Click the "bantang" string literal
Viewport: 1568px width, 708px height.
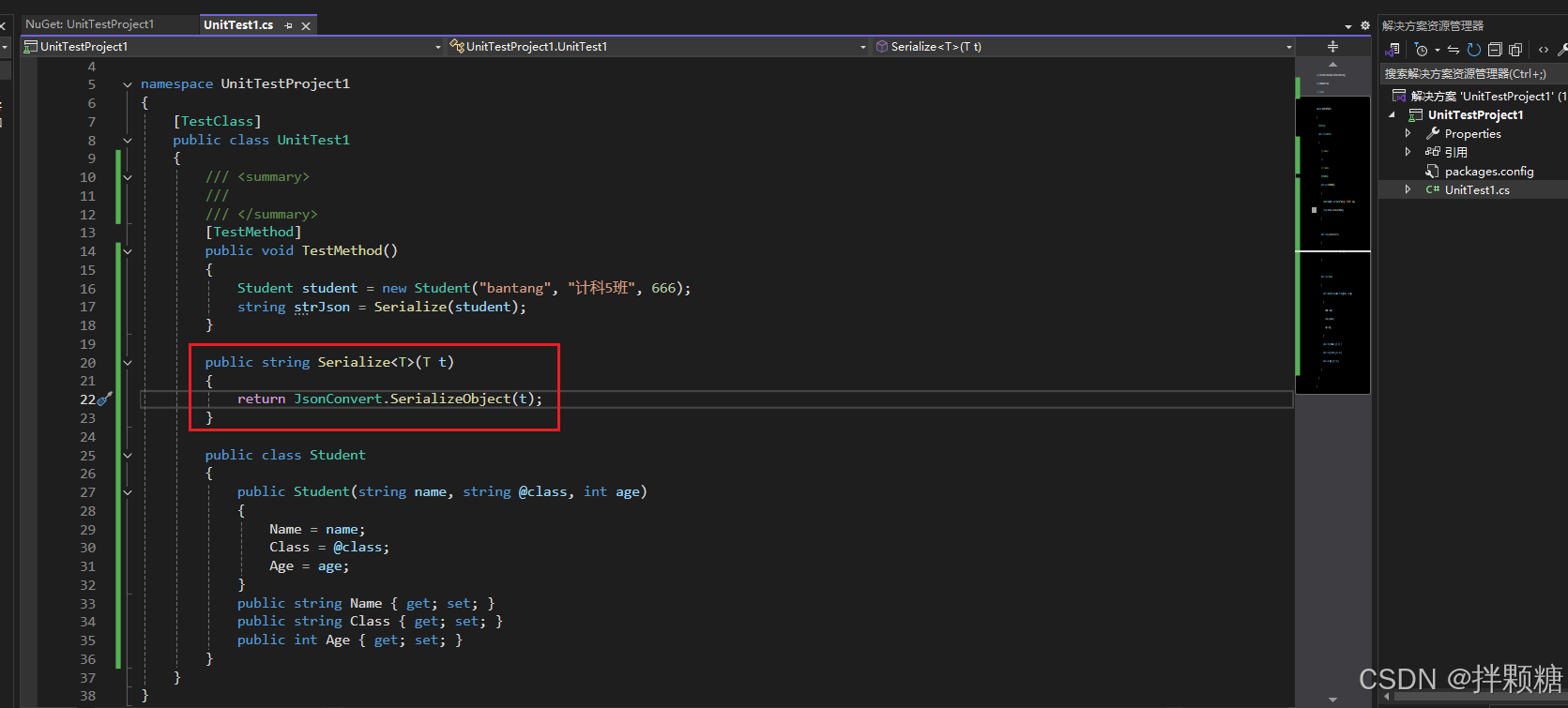pos(515,288)
